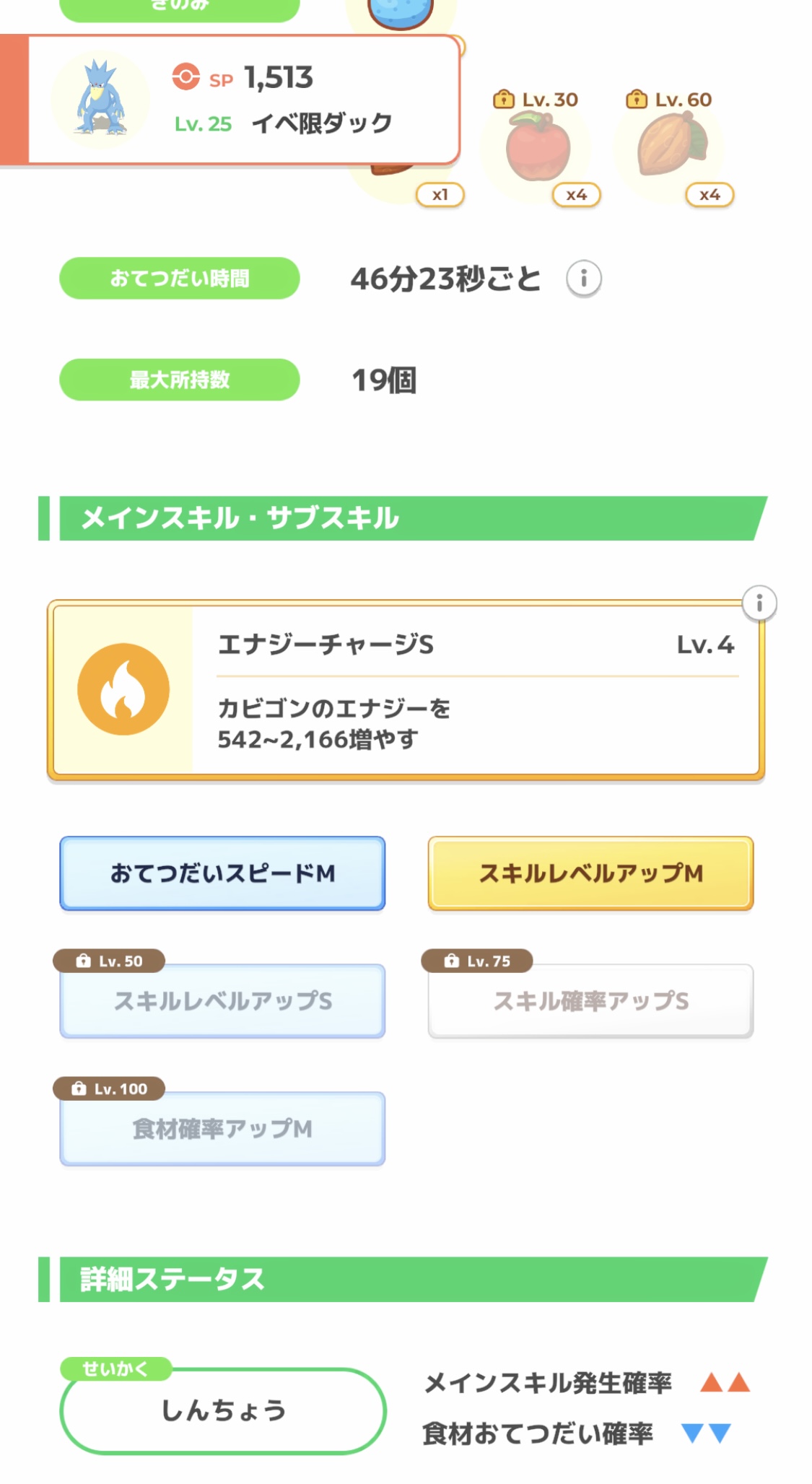
Task: Tap locked スキル確率アップS sub skill
Action: [590, 1002]
